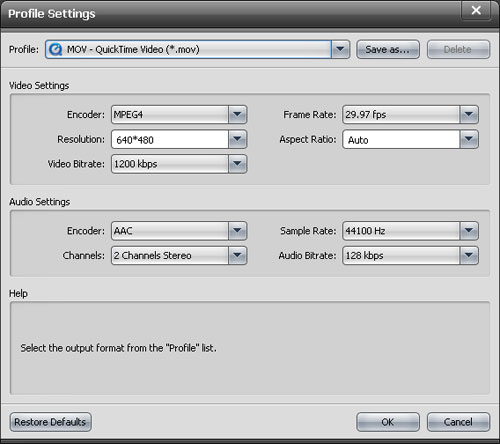Expand the video Encoder MPEG4 dropdown
500x444 pixels.
237,114
